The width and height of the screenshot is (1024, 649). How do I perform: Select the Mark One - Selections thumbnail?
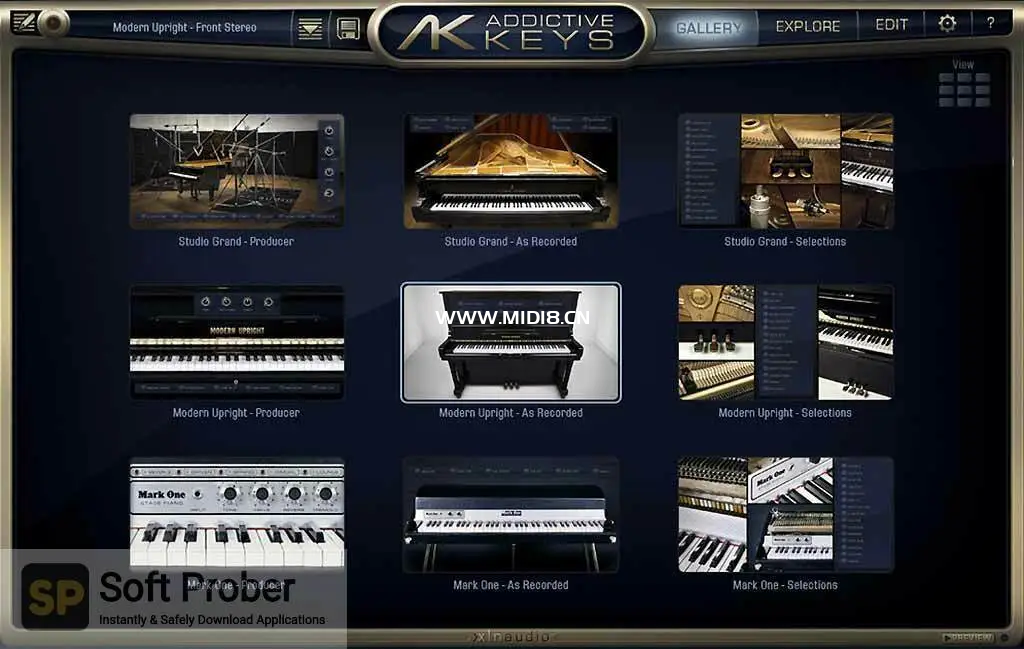coord(786,514)
